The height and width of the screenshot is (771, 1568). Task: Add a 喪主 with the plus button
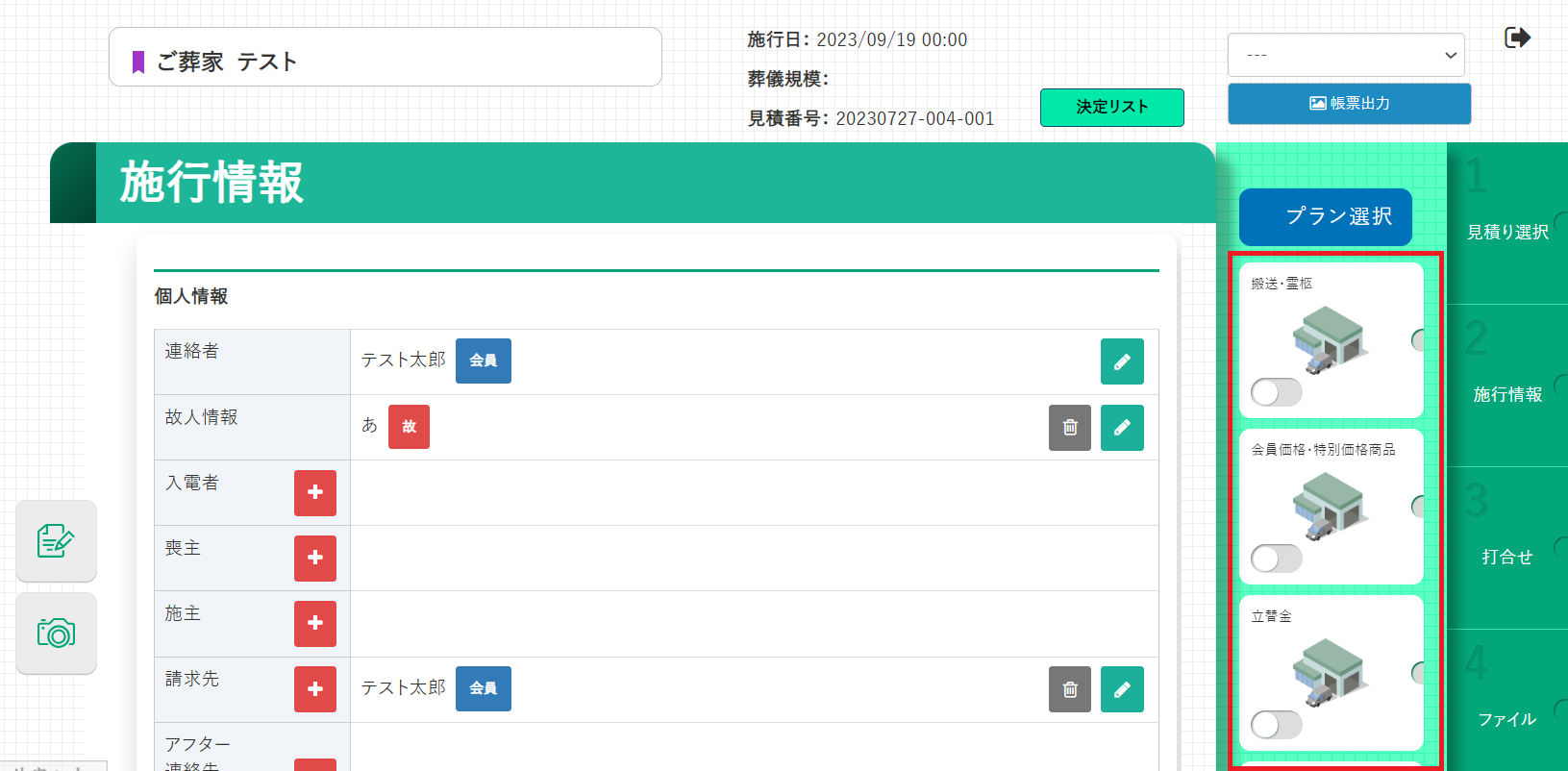314,558
